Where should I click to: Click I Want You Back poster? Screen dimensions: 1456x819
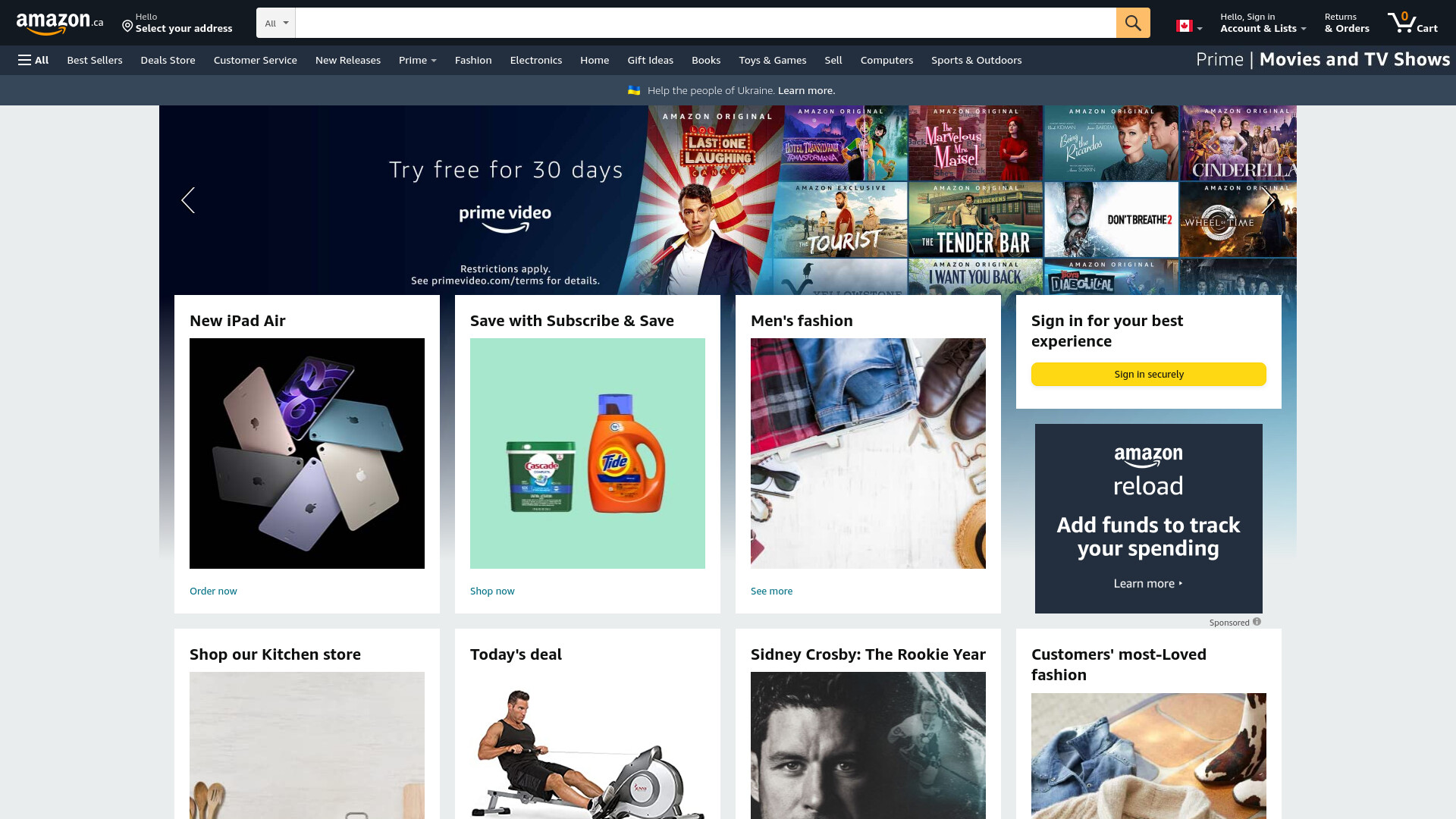976,277
